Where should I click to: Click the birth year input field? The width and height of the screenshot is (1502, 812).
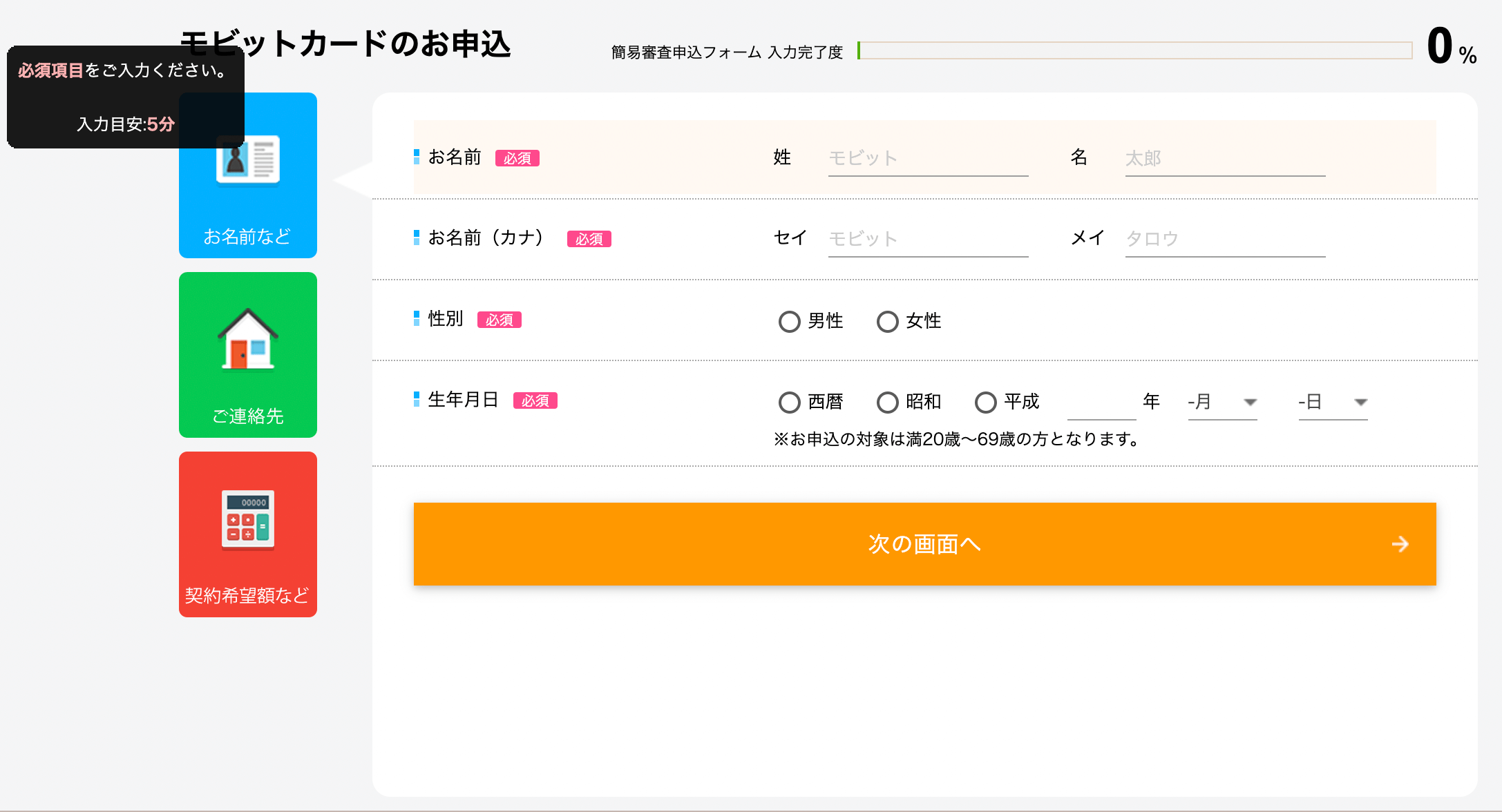tap(1101, 403)
